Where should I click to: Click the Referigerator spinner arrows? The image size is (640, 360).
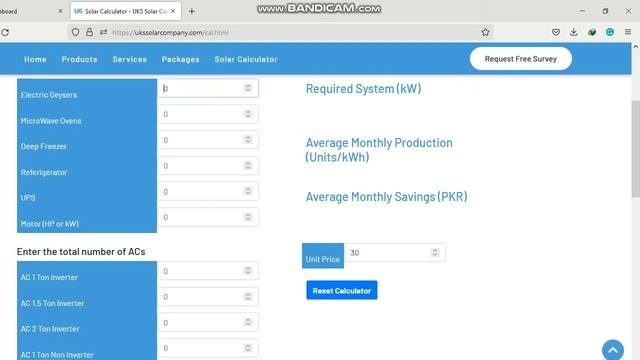(248, 166)
